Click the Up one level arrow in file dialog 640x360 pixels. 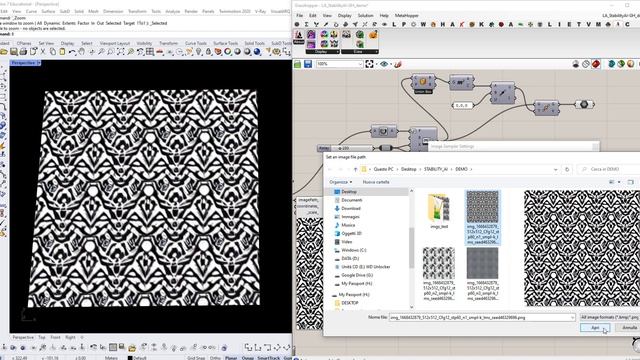click(356, 169)
